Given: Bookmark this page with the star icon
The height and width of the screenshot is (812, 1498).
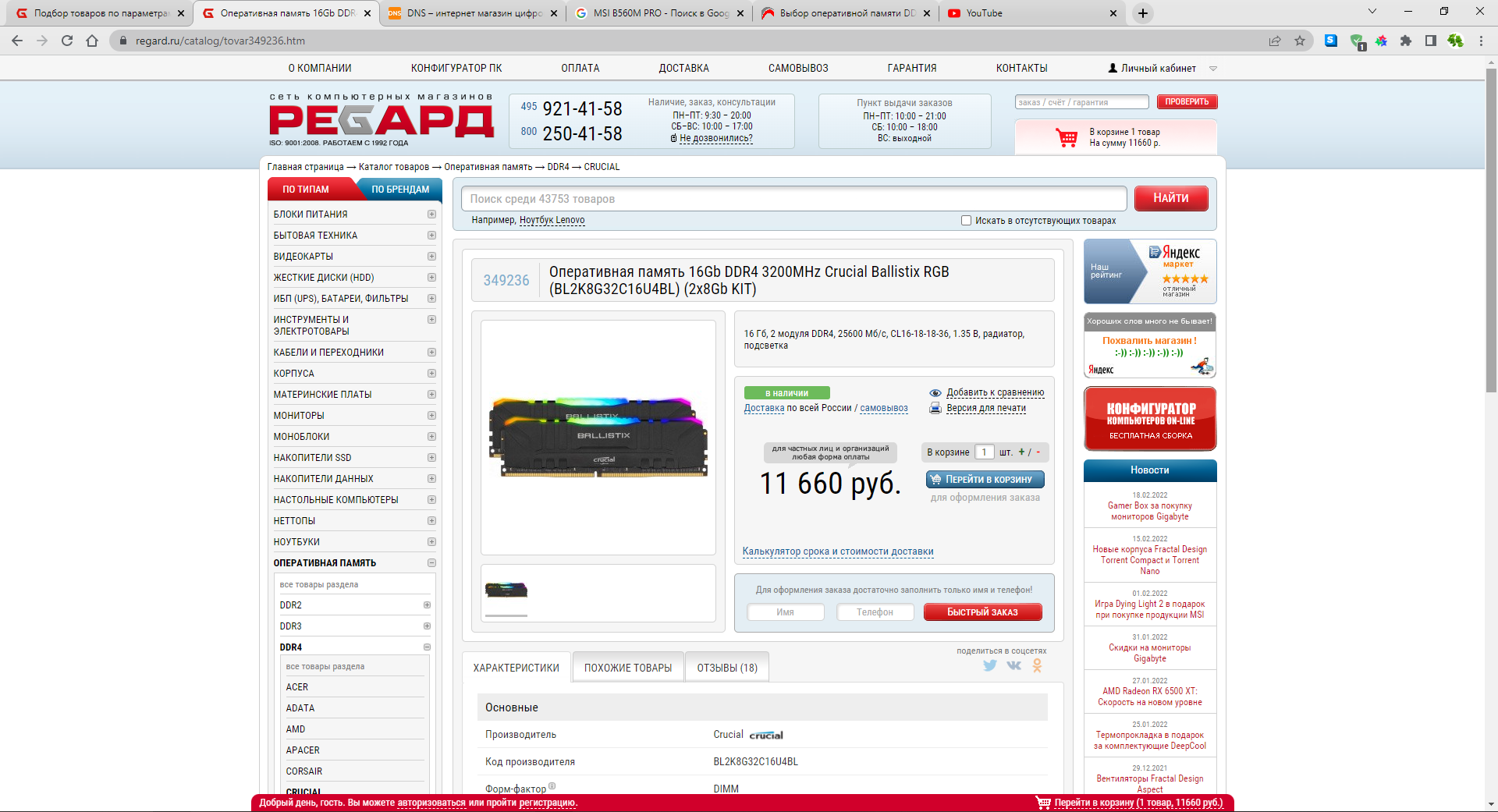Looking at the screenshot, I should [1300, 41].
